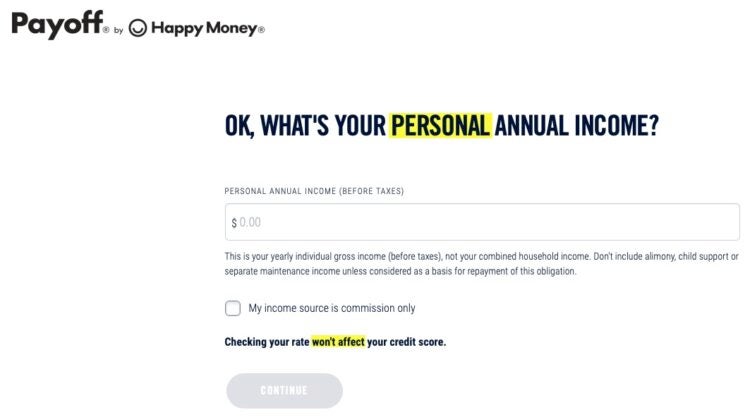Click the registered trademark symbol after Happy Money

(262, 31)
